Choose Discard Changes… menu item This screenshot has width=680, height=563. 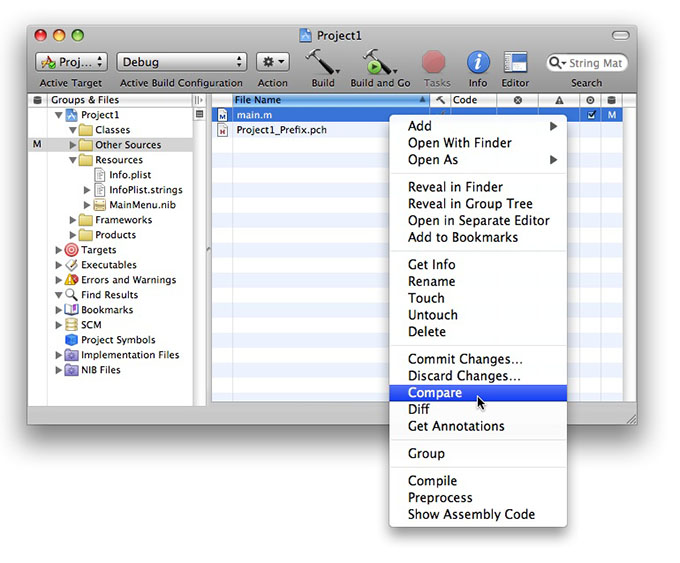(478, 376)
